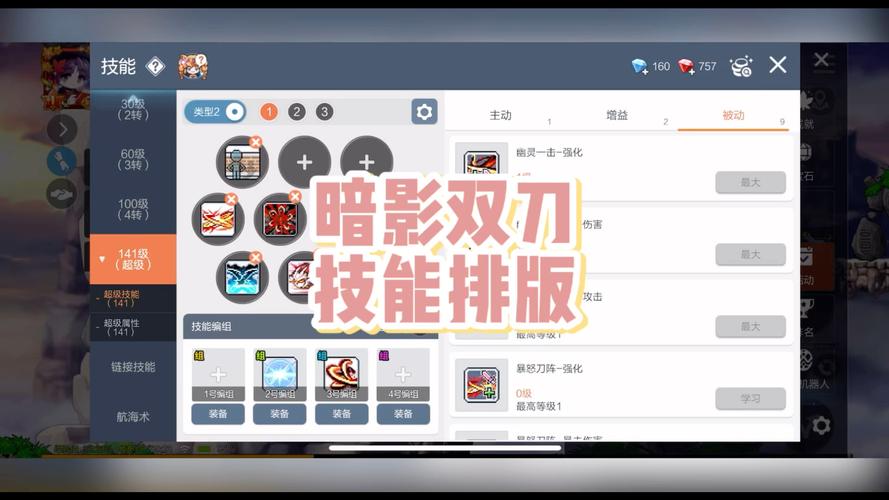Remove the red flower burst skill from slot
The width and height of the screenshot is (889, 500).
tap(295, 197)
